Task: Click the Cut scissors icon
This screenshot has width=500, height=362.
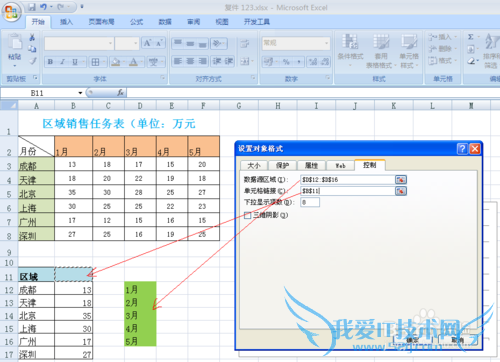Action: point(32,37)
